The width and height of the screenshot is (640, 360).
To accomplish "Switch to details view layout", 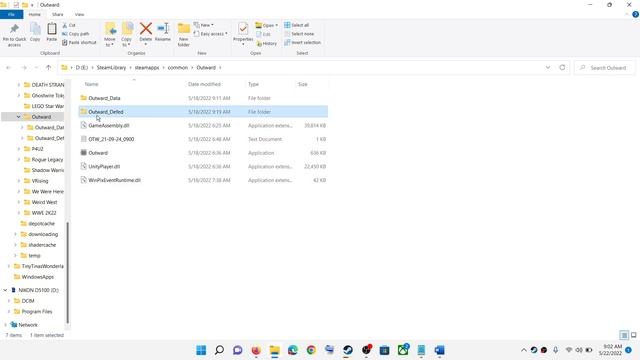I will click(624, 335).
